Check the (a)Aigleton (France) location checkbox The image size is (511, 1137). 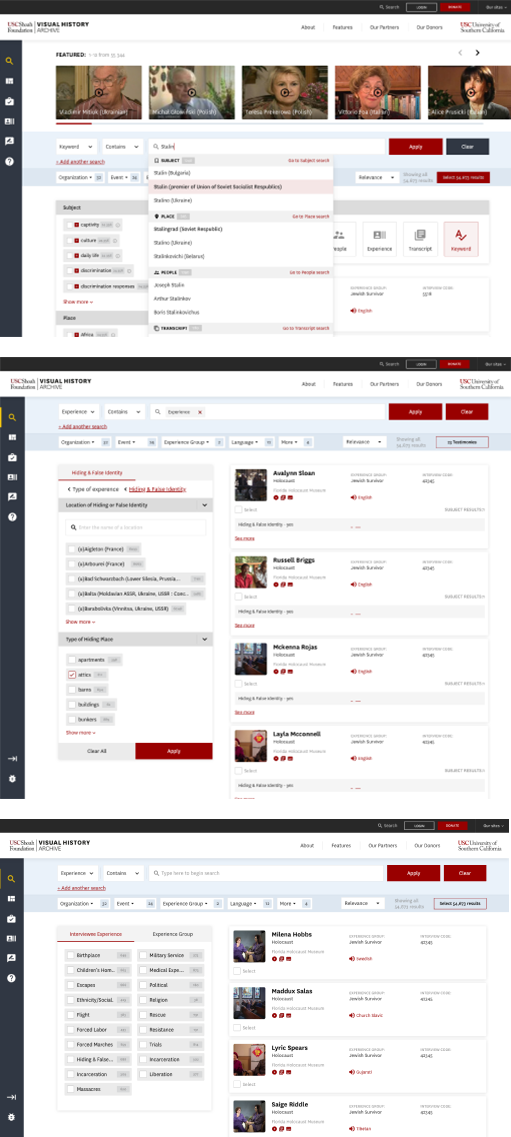72,550
